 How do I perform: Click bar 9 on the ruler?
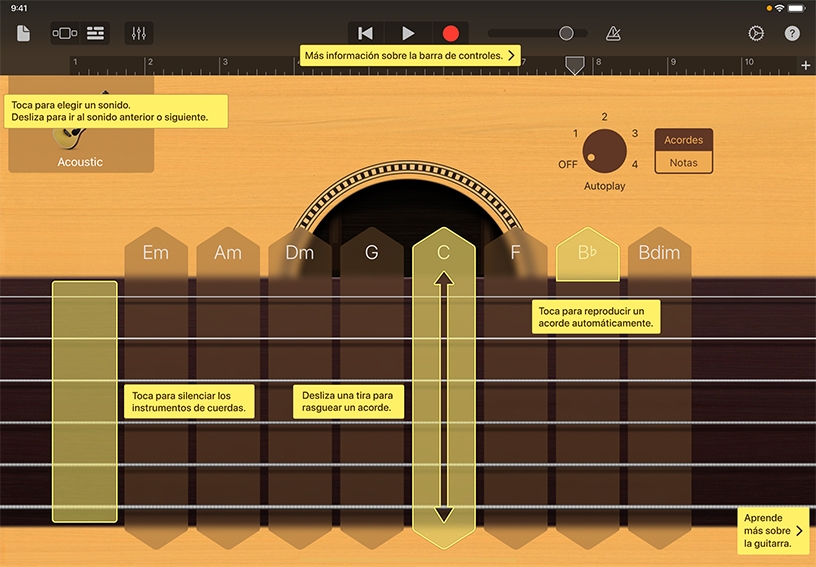pyautogui.click(x=673, y=62)
